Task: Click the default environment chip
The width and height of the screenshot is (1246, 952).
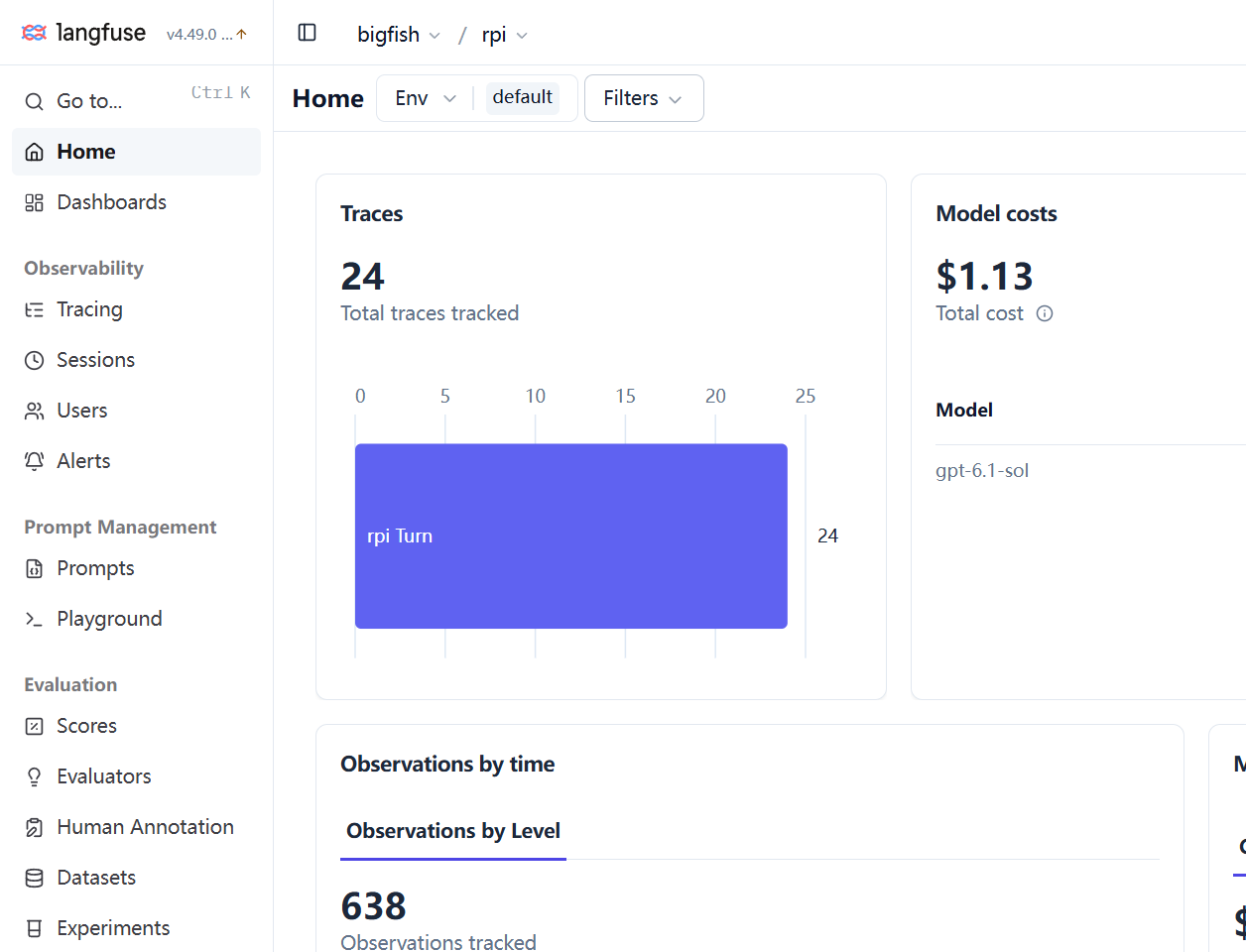Action: (523, 97)
